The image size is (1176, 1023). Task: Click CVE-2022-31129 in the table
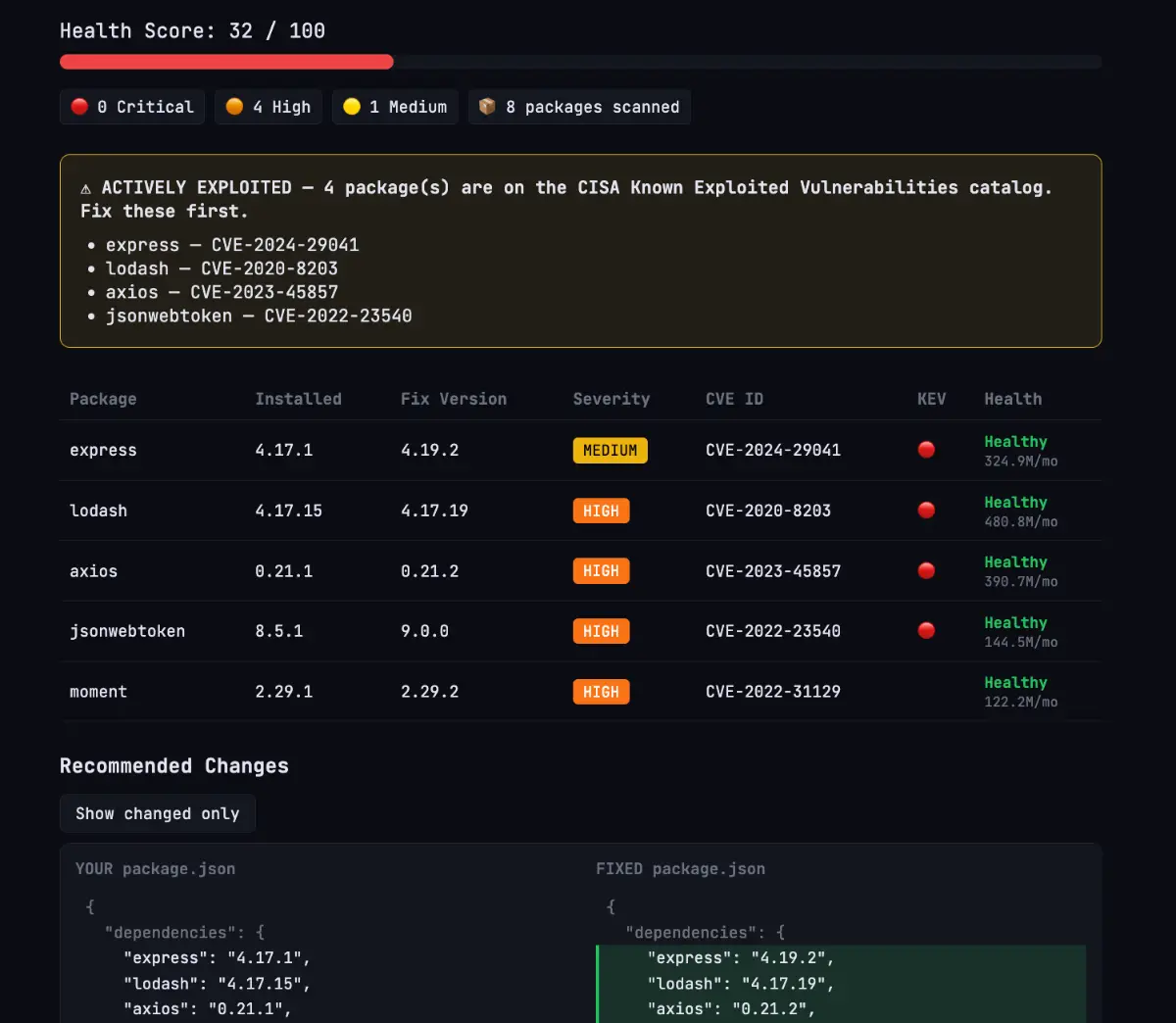click(773, 692)
